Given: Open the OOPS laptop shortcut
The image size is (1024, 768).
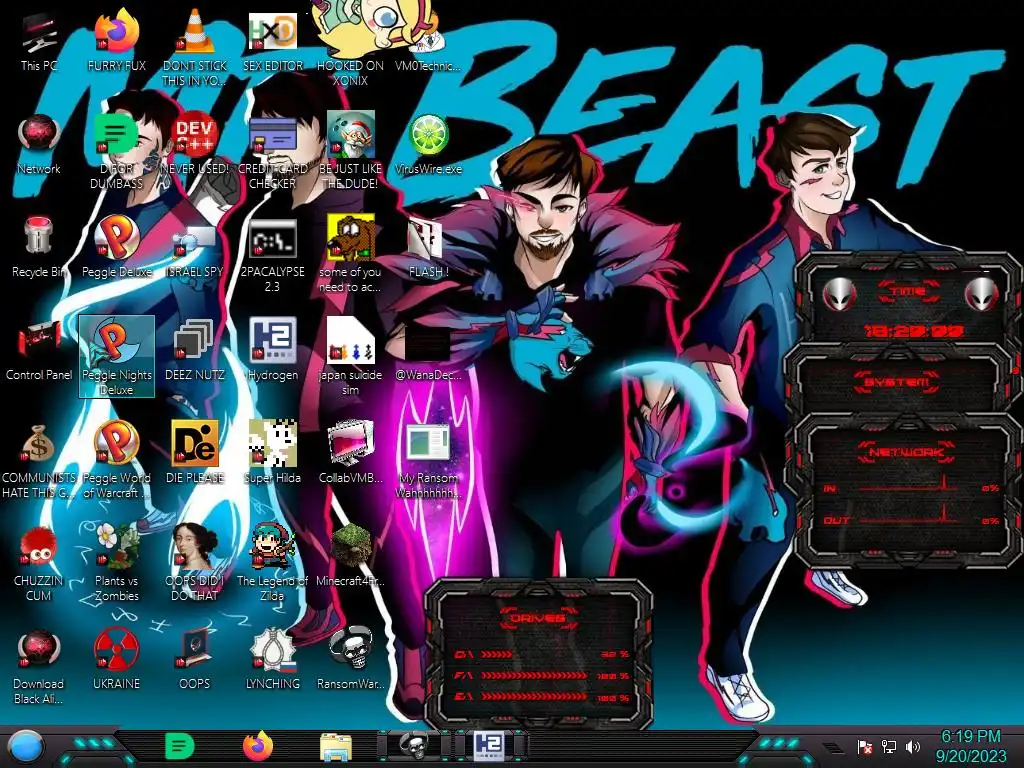Looking at the screenshot, I should [195, 660].
